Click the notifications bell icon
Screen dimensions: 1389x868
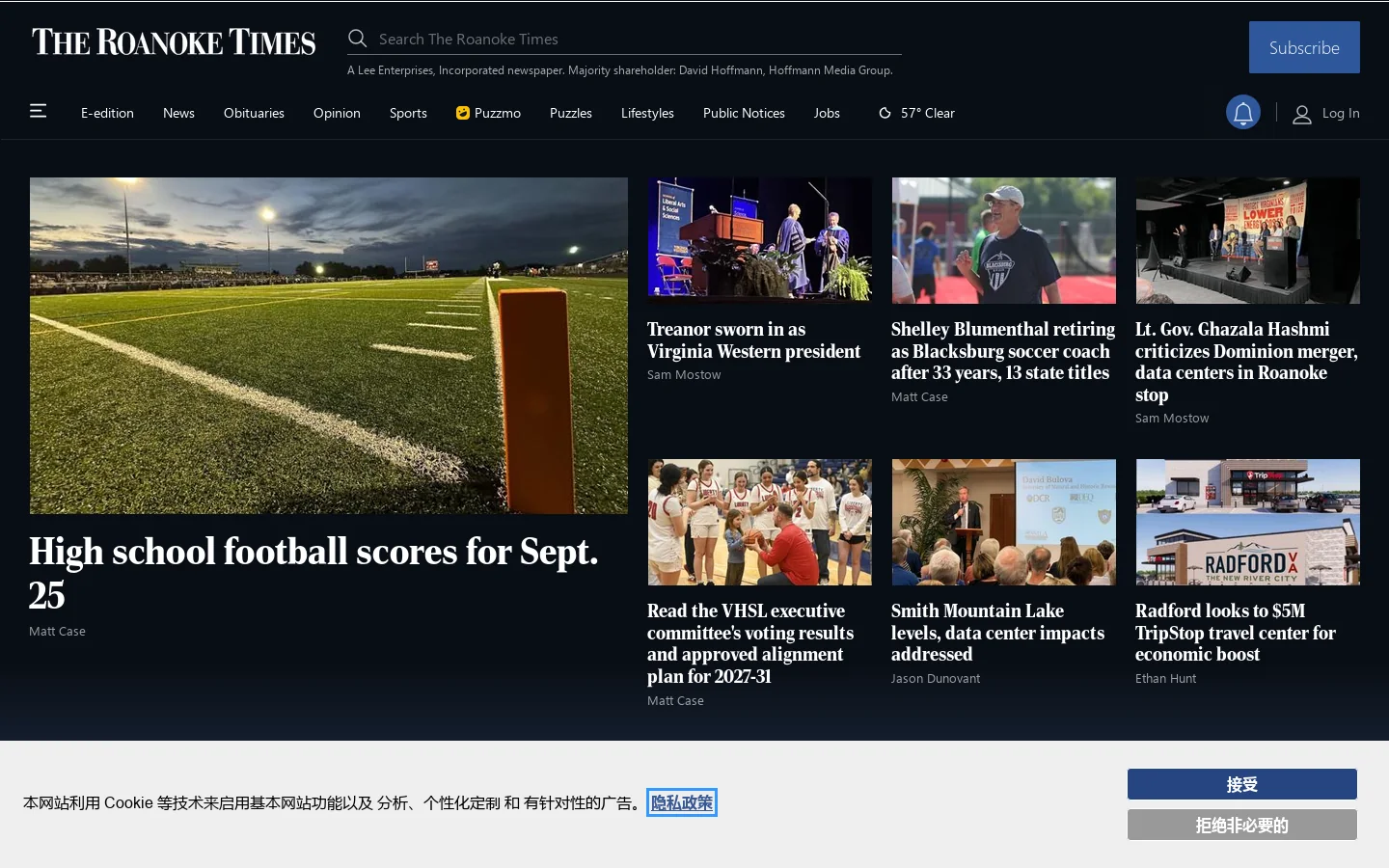1243,113
